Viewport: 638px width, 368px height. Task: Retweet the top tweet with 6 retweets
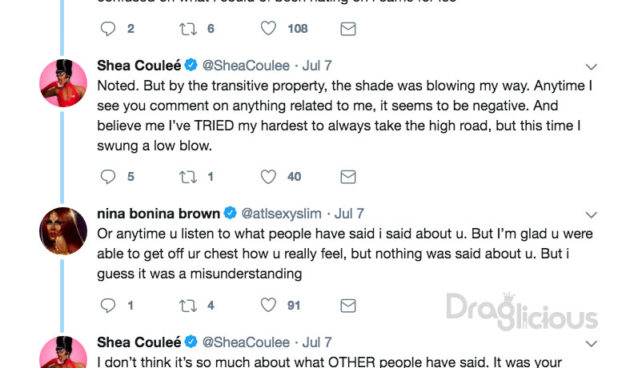pos(188,28)
